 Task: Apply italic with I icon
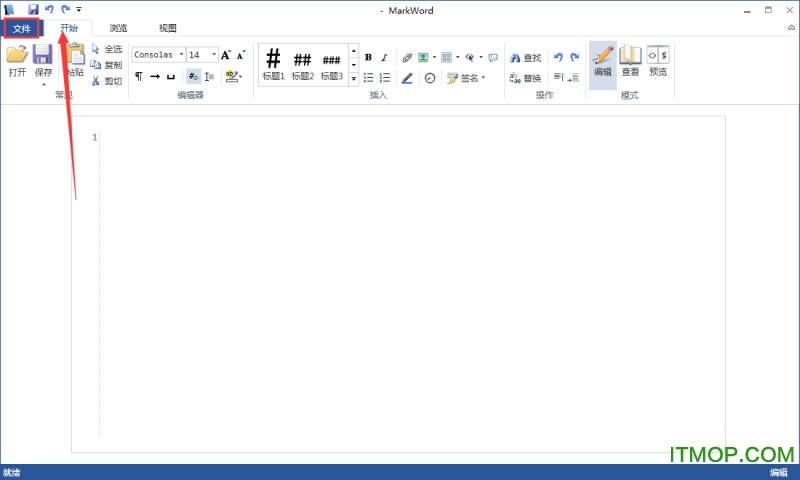[x=384, y=58]
